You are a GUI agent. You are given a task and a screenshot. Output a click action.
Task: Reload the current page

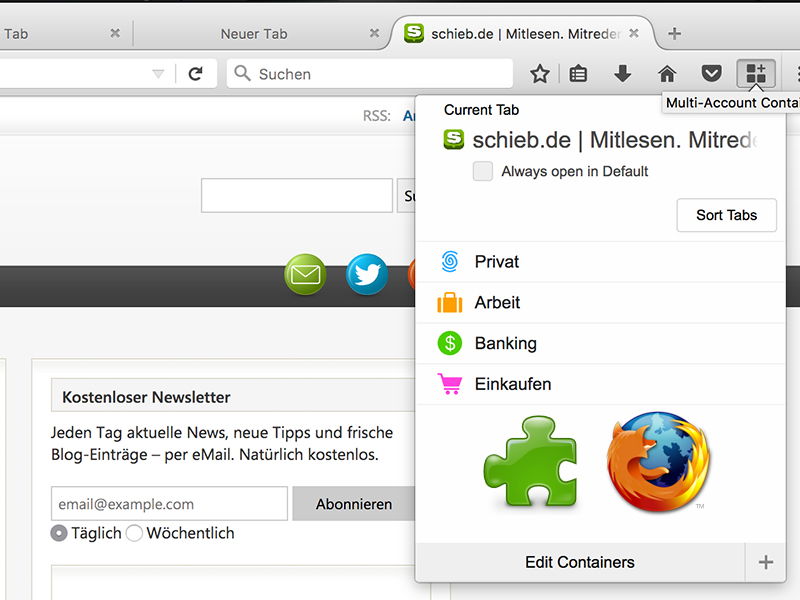point(195,74)
